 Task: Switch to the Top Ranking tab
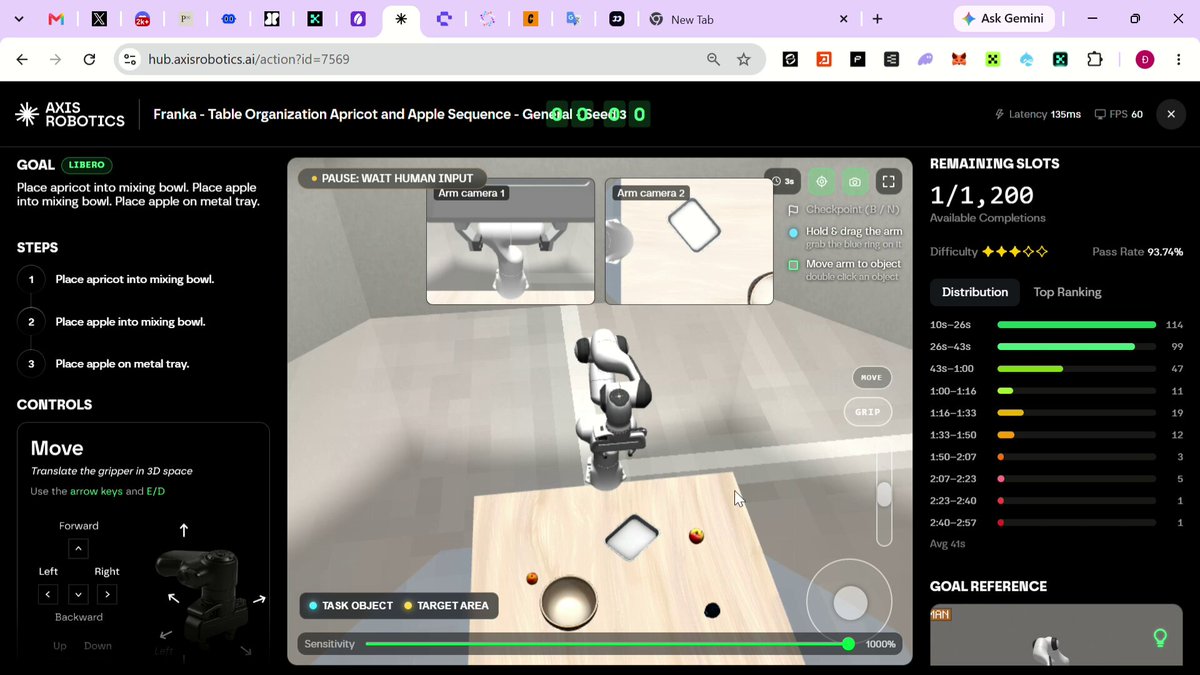tap(1067, 292)
